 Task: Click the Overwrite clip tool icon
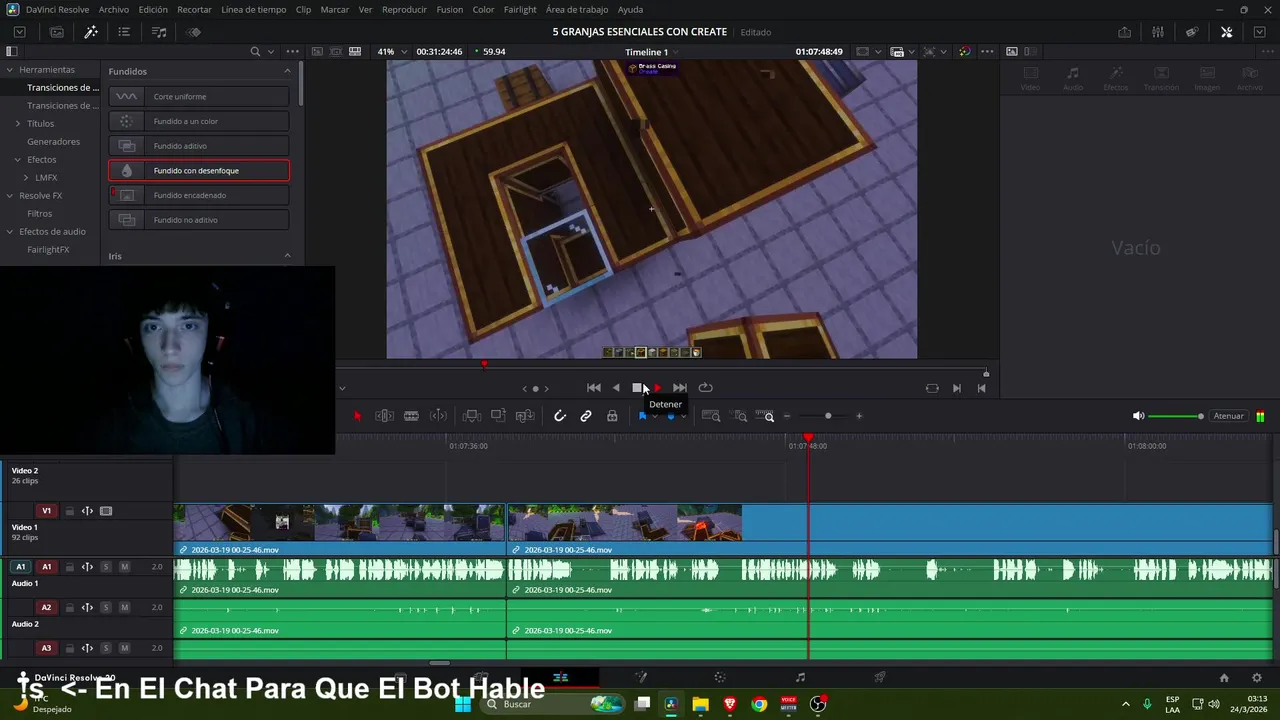pos(498,416)
